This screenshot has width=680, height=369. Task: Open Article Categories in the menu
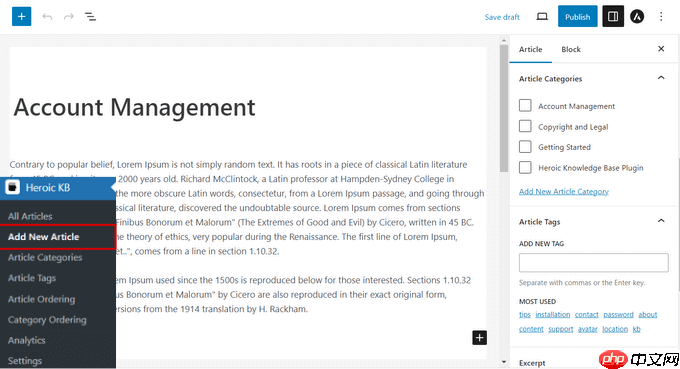click(45, 257)
